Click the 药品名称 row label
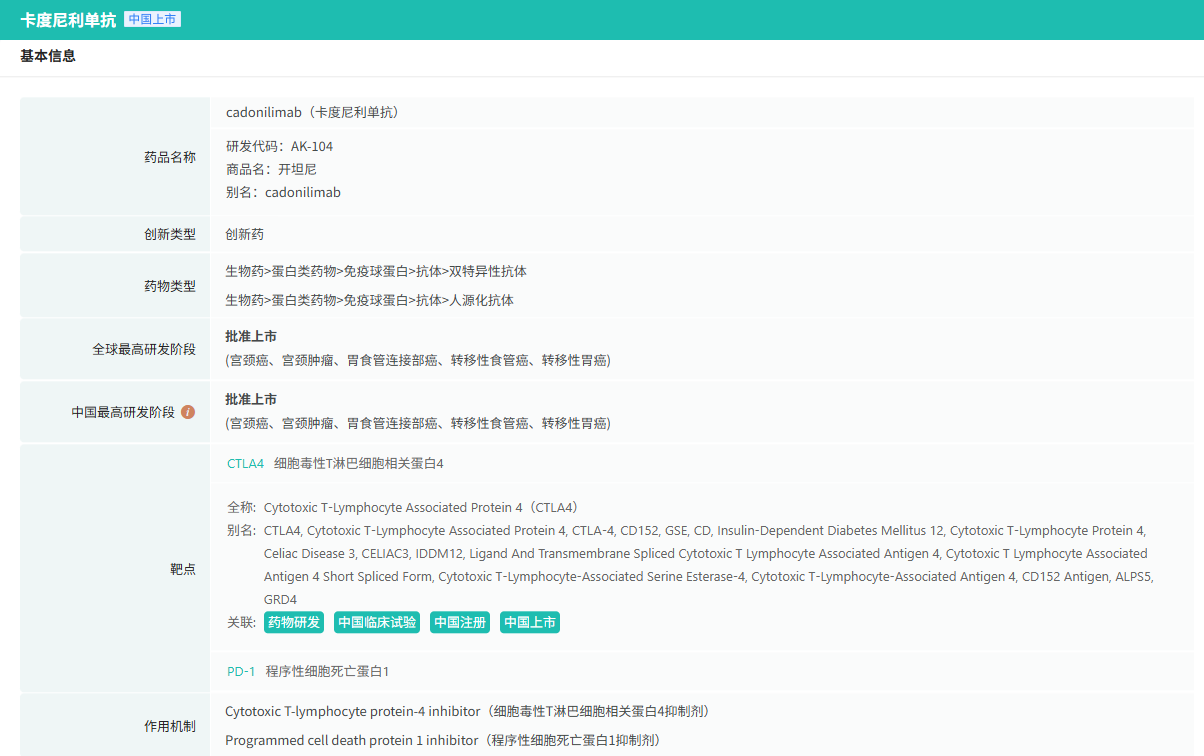The height and width of the screenshot is (756, 1204). [x=170, y=157]
